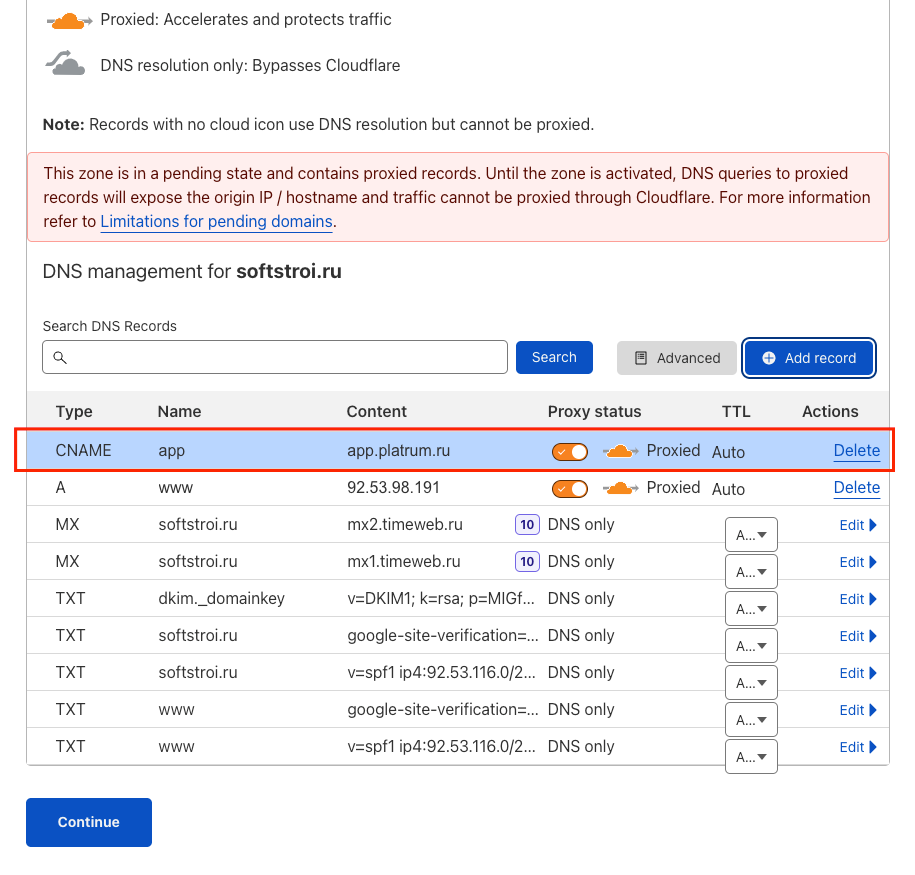Toggle proxy status for app CNAME record

570,452
